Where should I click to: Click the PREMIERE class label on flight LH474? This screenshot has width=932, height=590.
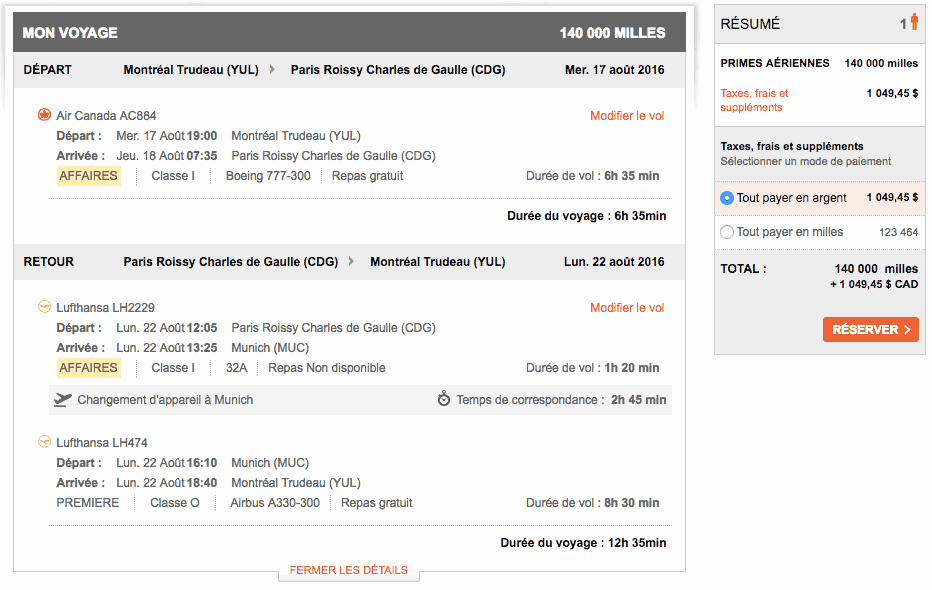point(87,502)
